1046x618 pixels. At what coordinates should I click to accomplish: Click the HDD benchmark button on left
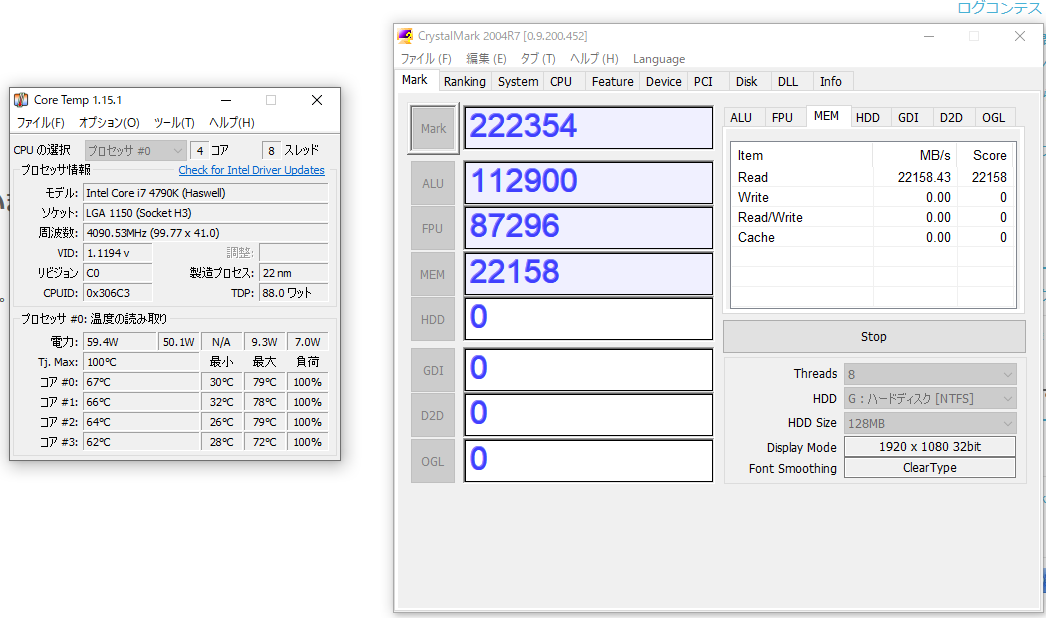433,320
